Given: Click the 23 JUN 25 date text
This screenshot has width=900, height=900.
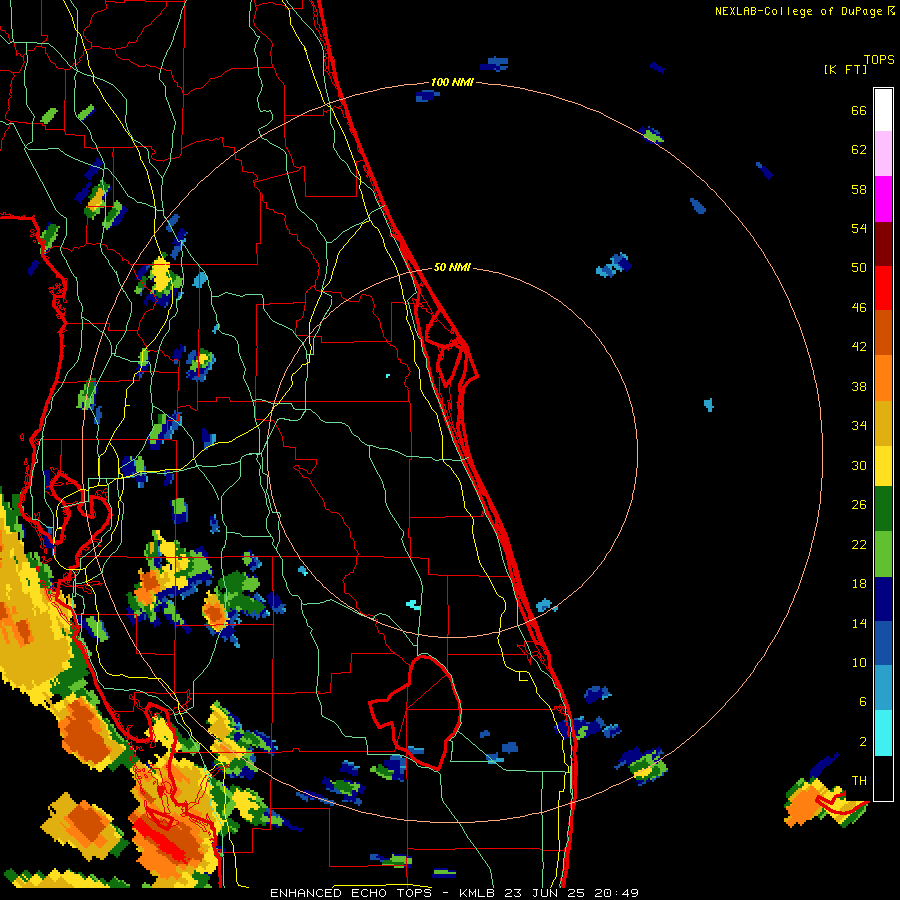Looking at the screenshot, I should click(545, 893).
